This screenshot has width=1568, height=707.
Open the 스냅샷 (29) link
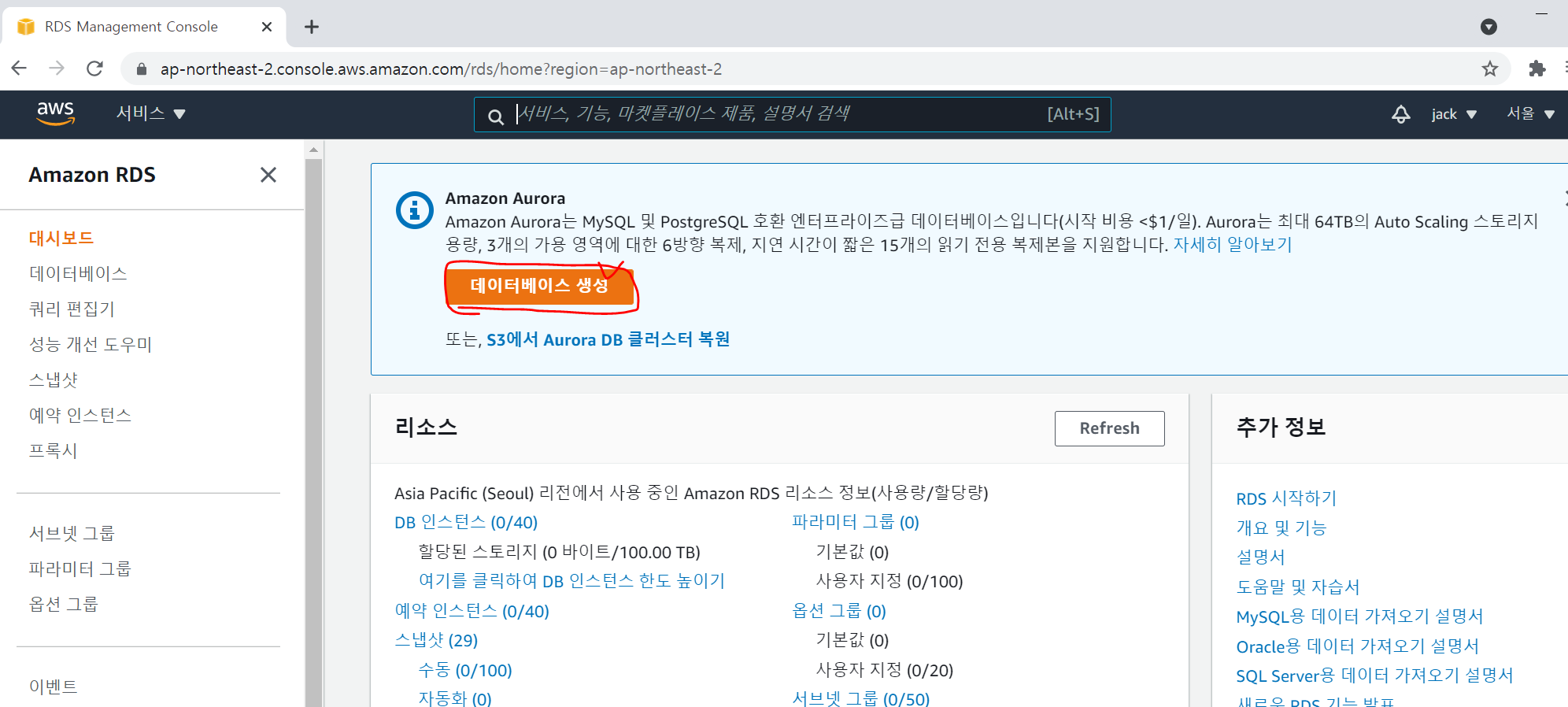coord(436,640)
